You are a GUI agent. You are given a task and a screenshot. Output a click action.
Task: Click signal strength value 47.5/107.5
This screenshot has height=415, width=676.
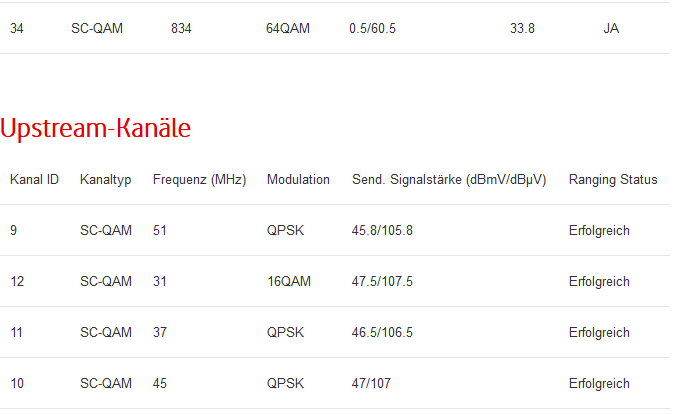click(x=383, y=282)
